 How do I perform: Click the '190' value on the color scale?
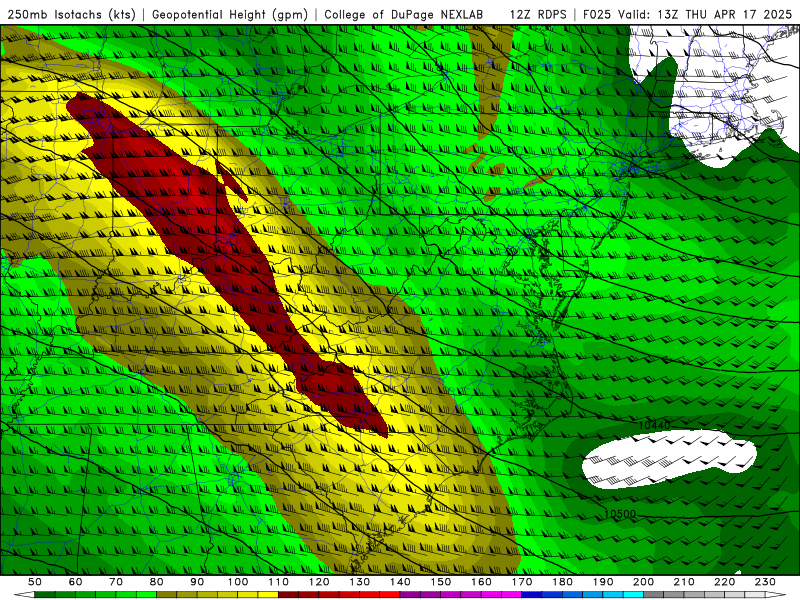(x=603, y=582)
